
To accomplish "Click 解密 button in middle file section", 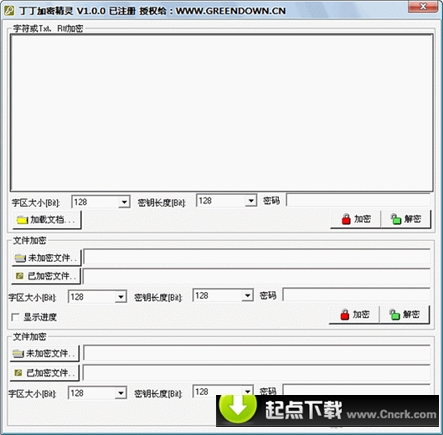I will pos(404,315).
